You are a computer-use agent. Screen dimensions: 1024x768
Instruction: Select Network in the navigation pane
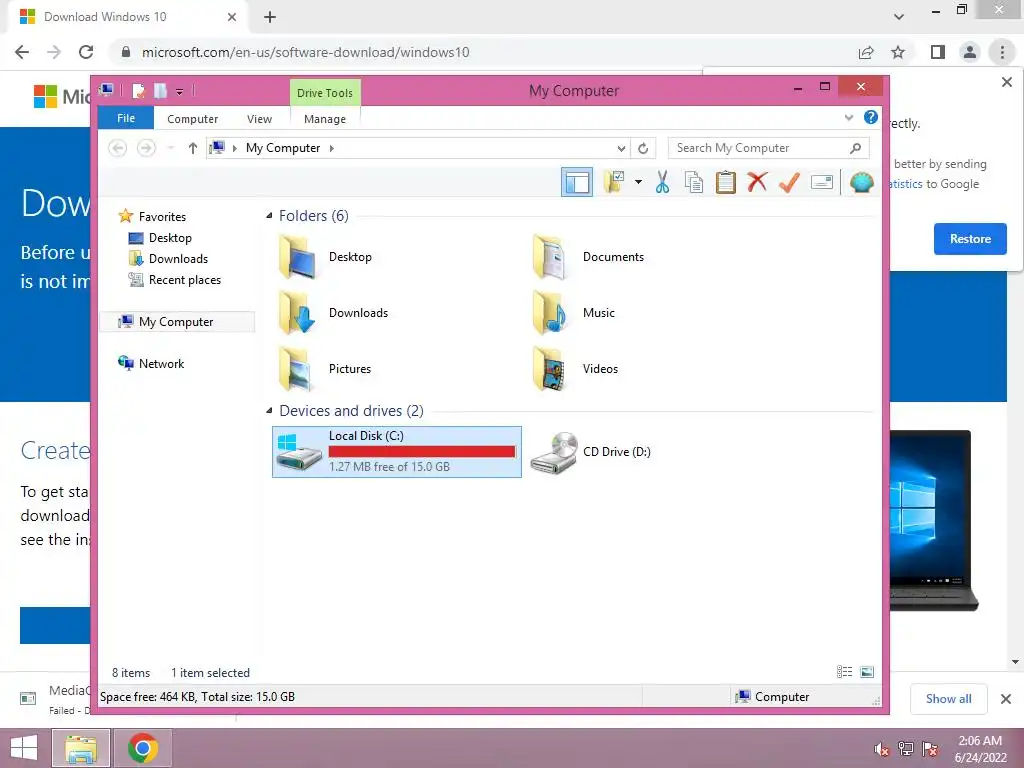click(161, 364)
